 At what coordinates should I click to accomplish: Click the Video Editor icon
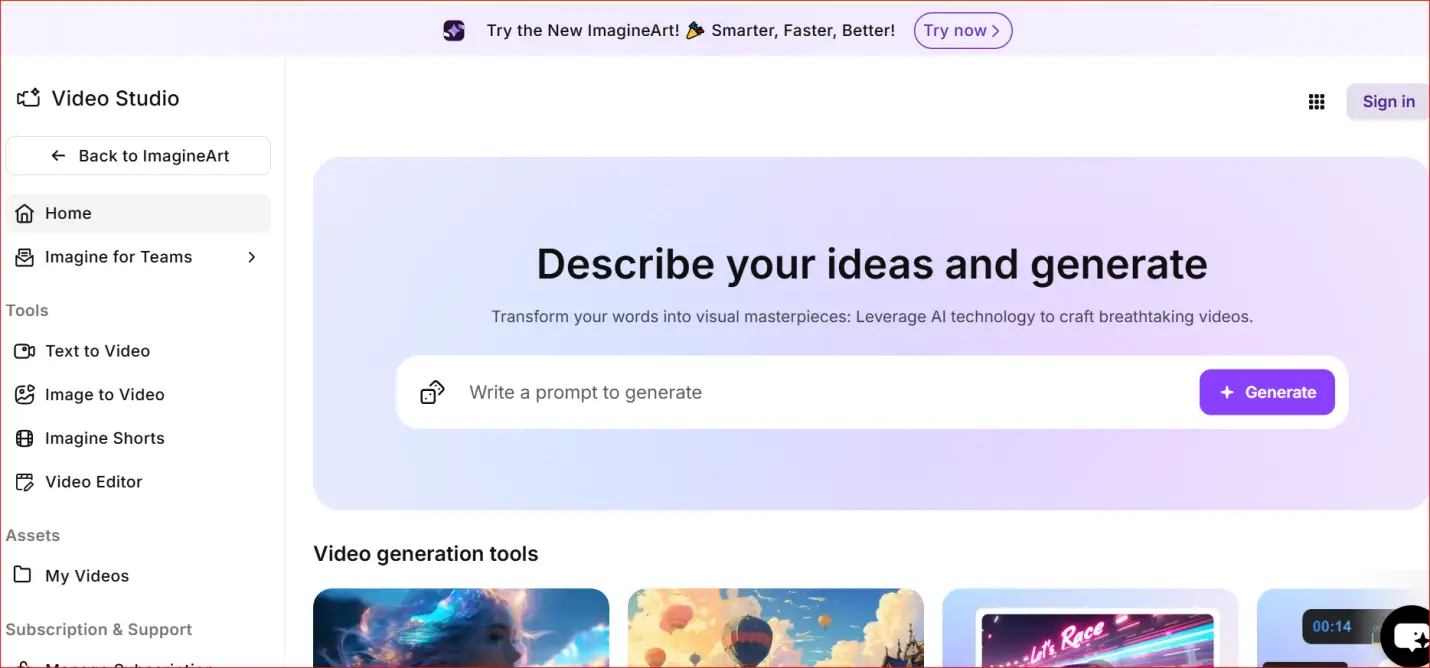pyautogui.click(x=25, y=482)
